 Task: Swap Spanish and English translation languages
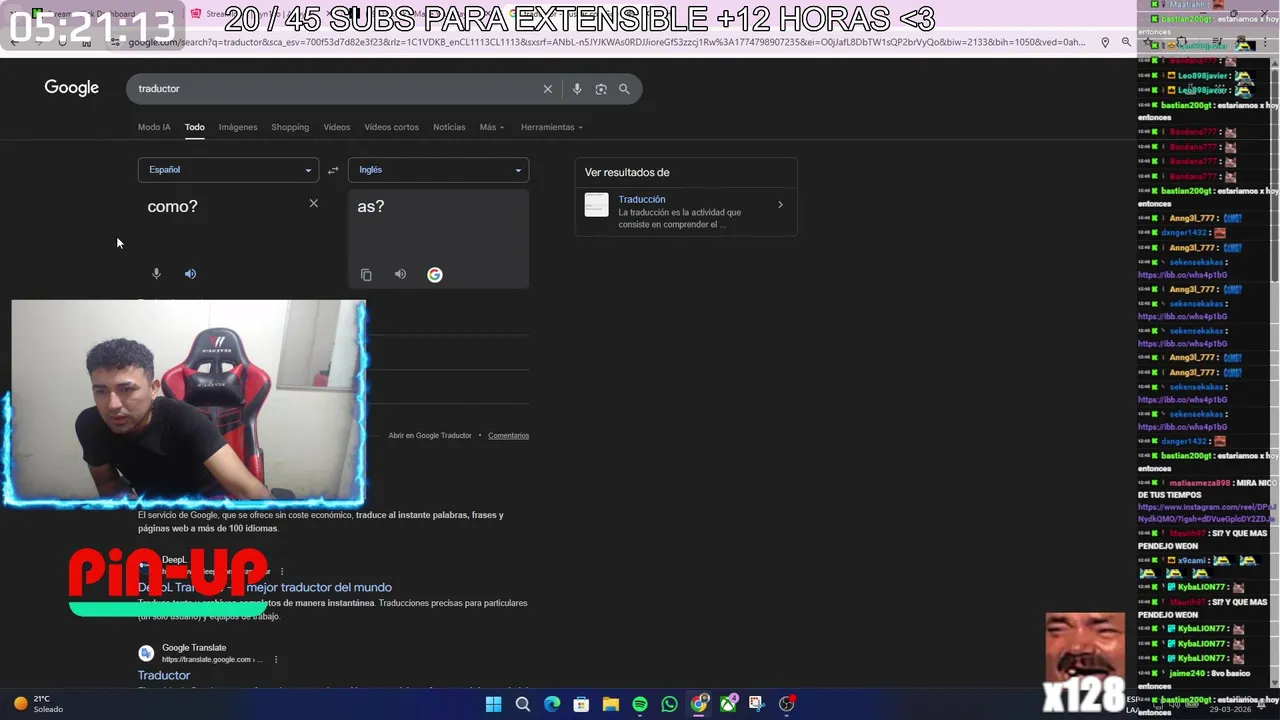333,170
